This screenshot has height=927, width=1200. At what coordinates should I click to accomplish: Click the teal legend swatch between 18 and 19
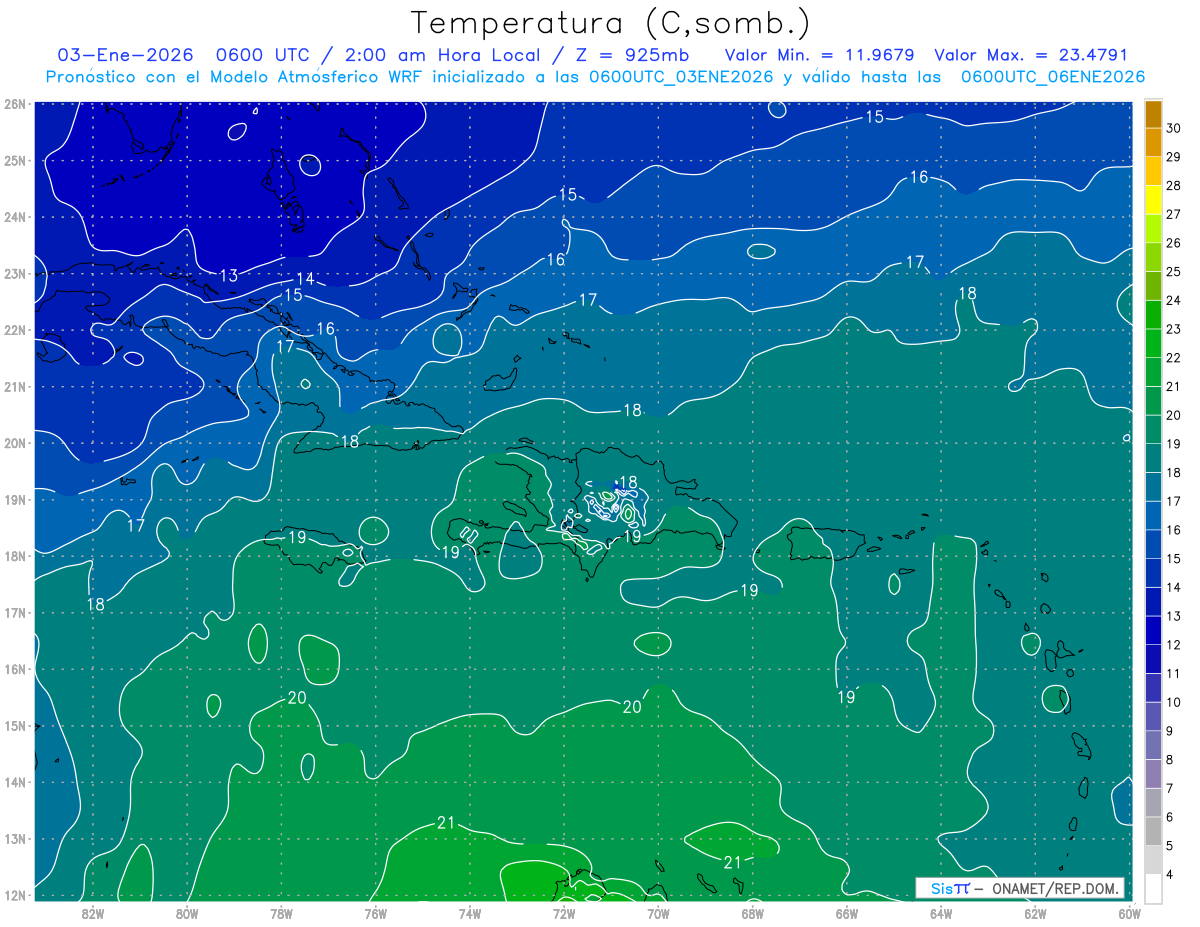tap(1153, 458)
